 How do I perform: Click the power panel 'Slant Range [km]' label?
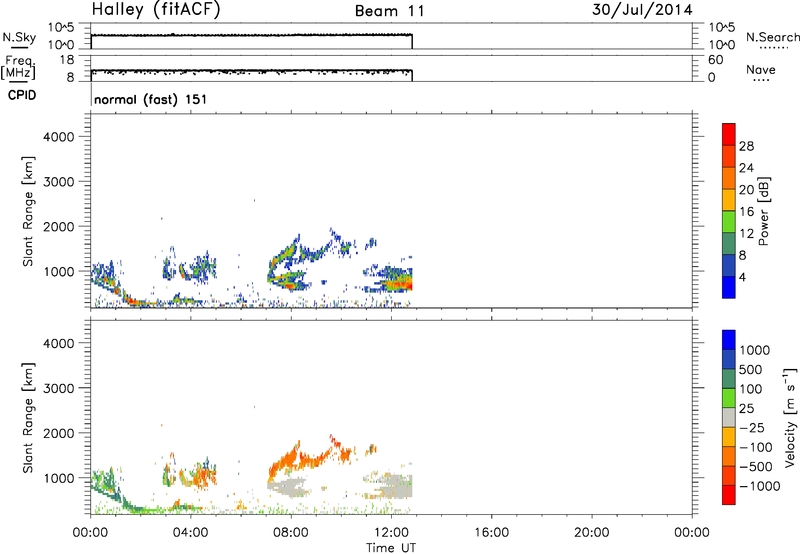28,211
